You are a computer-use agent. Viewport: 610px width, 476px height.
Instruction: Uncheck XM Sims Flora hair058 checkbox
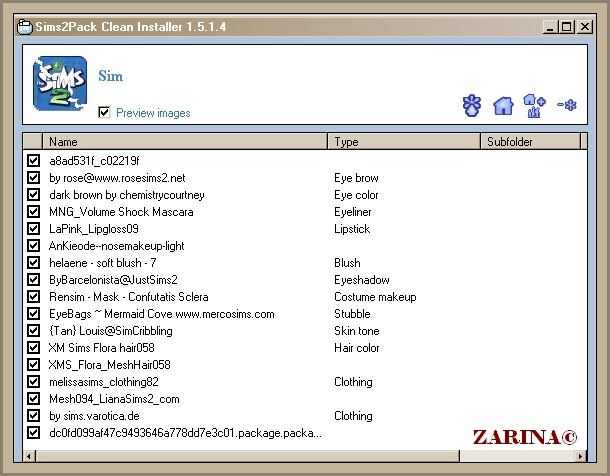pos(33,348)
